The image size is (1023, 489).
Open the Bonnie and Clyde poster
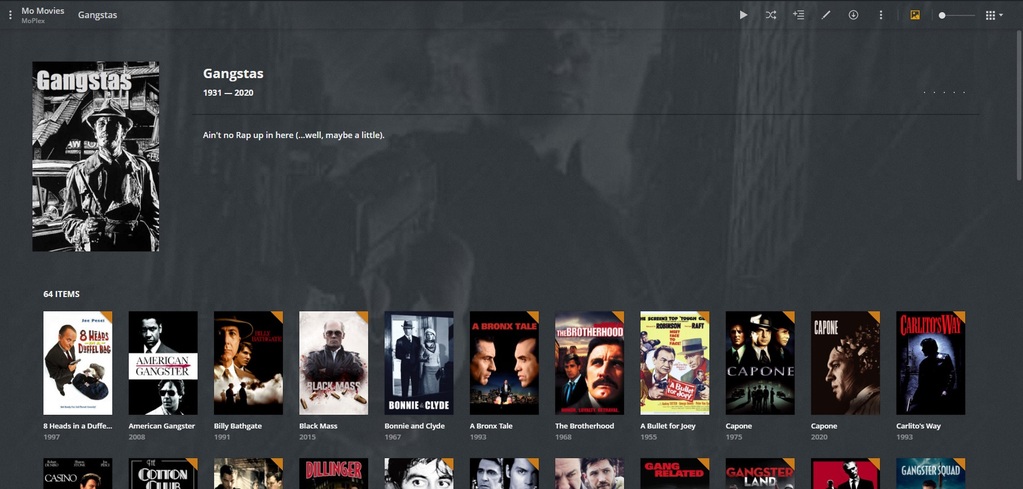point(419,363)
